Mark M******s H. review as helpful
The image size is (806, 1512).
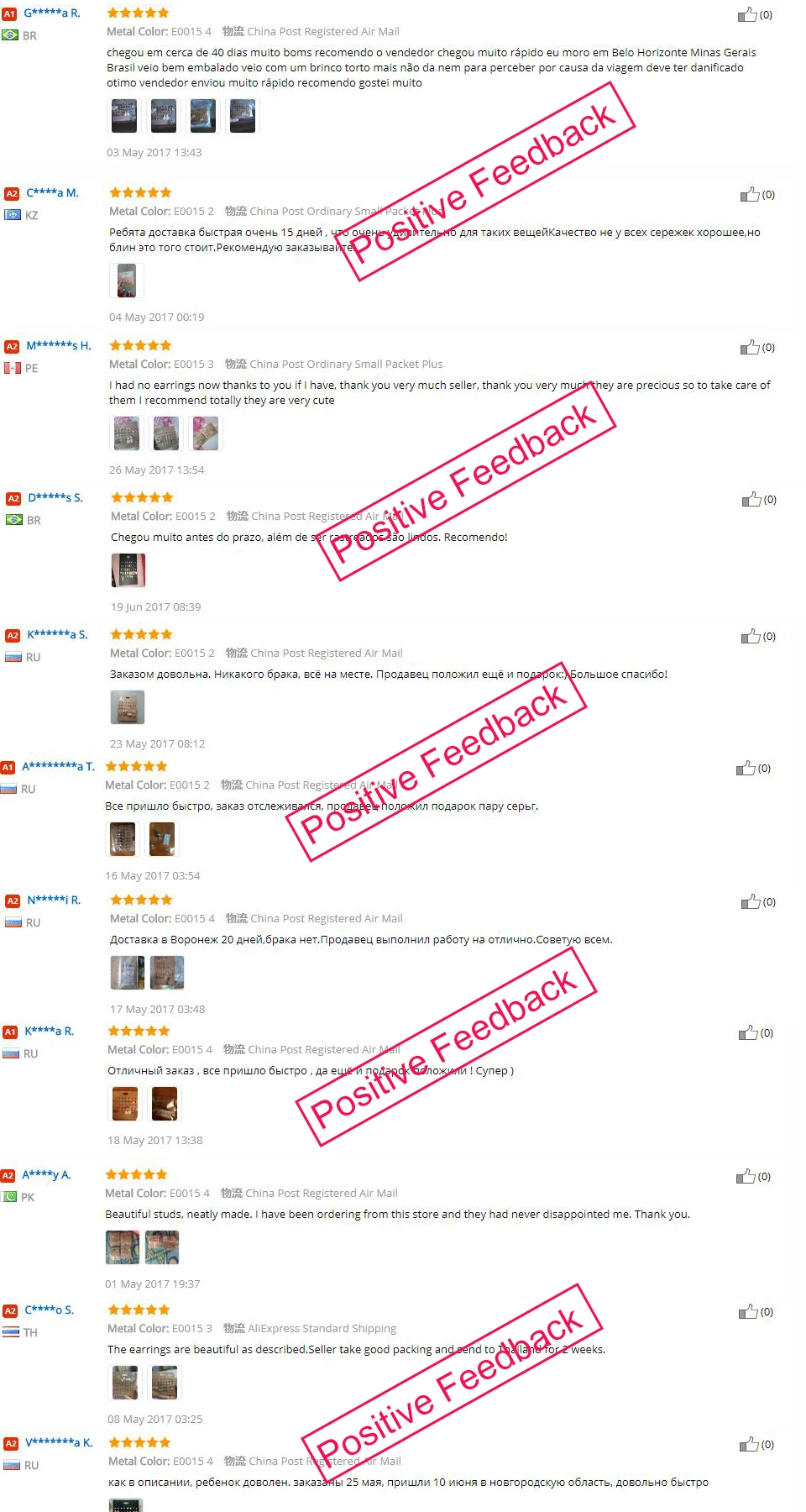(x=750, y=347)
